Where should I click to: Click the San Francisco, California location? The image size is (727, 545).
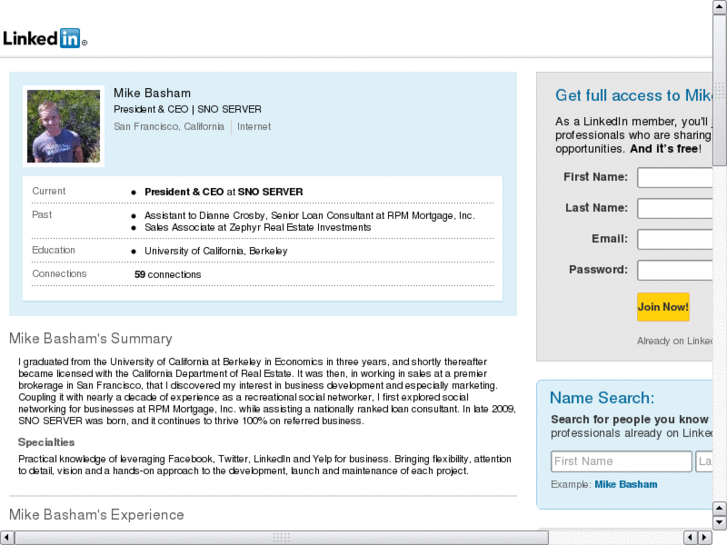(x=169, y=127)
